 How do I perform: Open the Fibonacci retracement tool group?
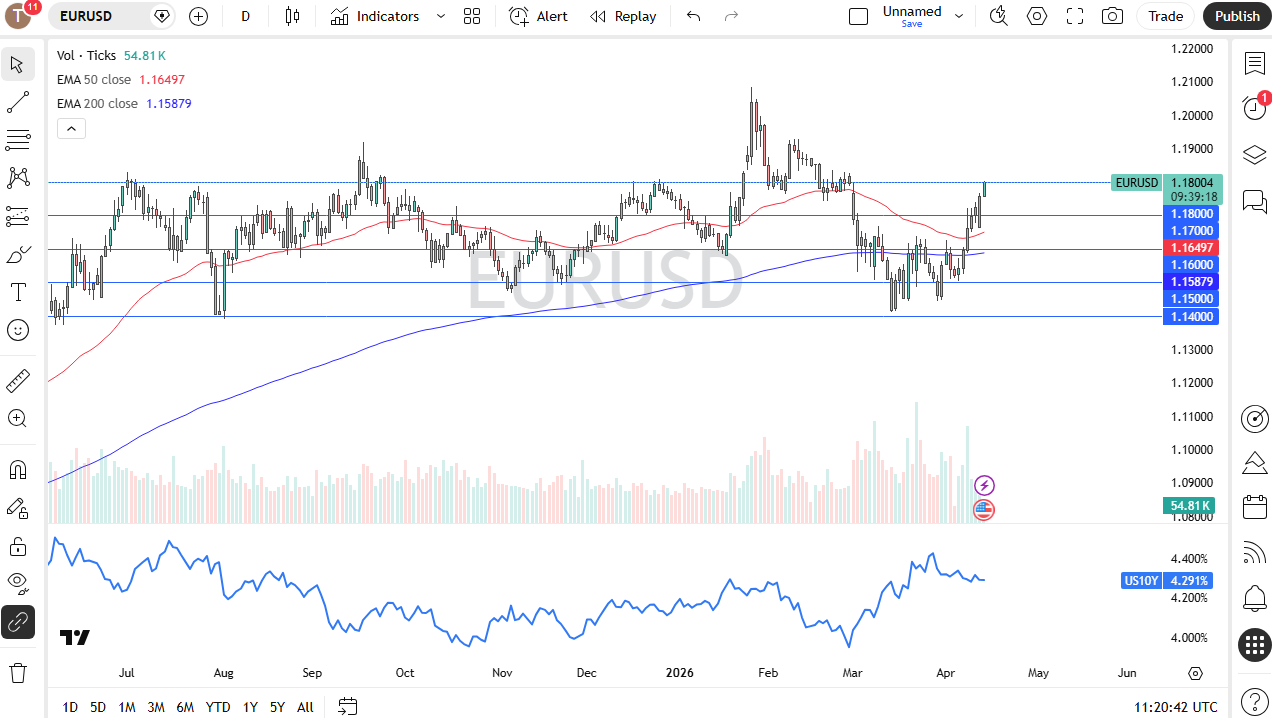(18, 139)
